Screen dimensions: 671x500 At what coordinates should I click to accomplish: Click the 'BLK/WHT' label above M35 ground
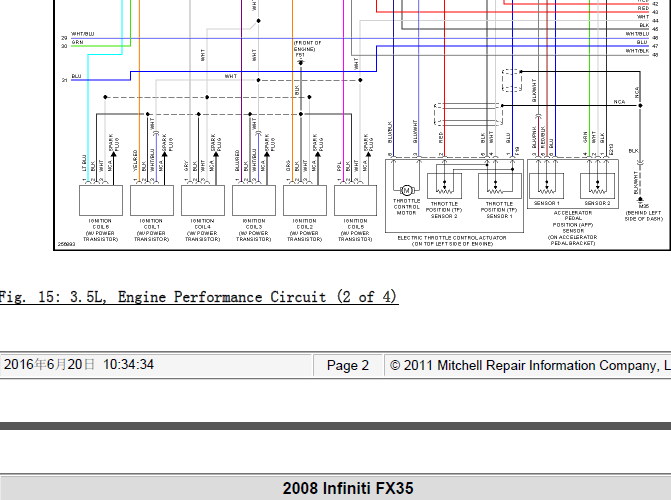636,182
